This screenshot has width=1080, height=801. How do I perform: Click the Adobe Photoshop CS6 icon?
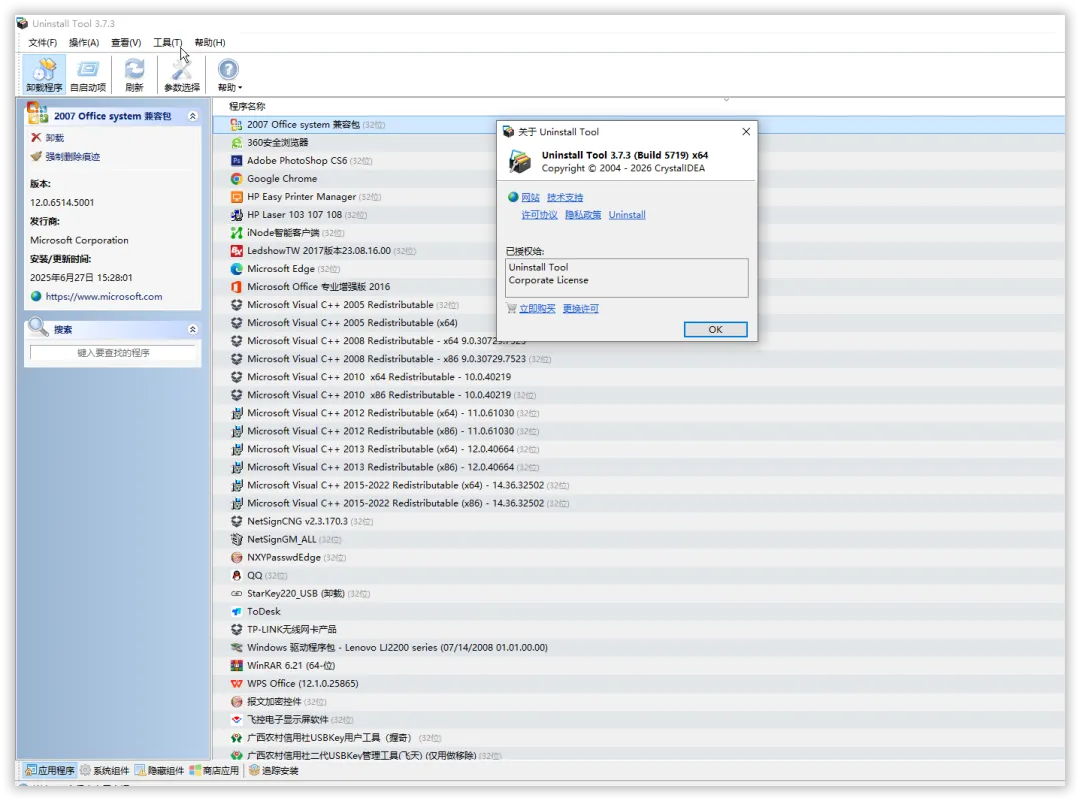tap(236, 160)
